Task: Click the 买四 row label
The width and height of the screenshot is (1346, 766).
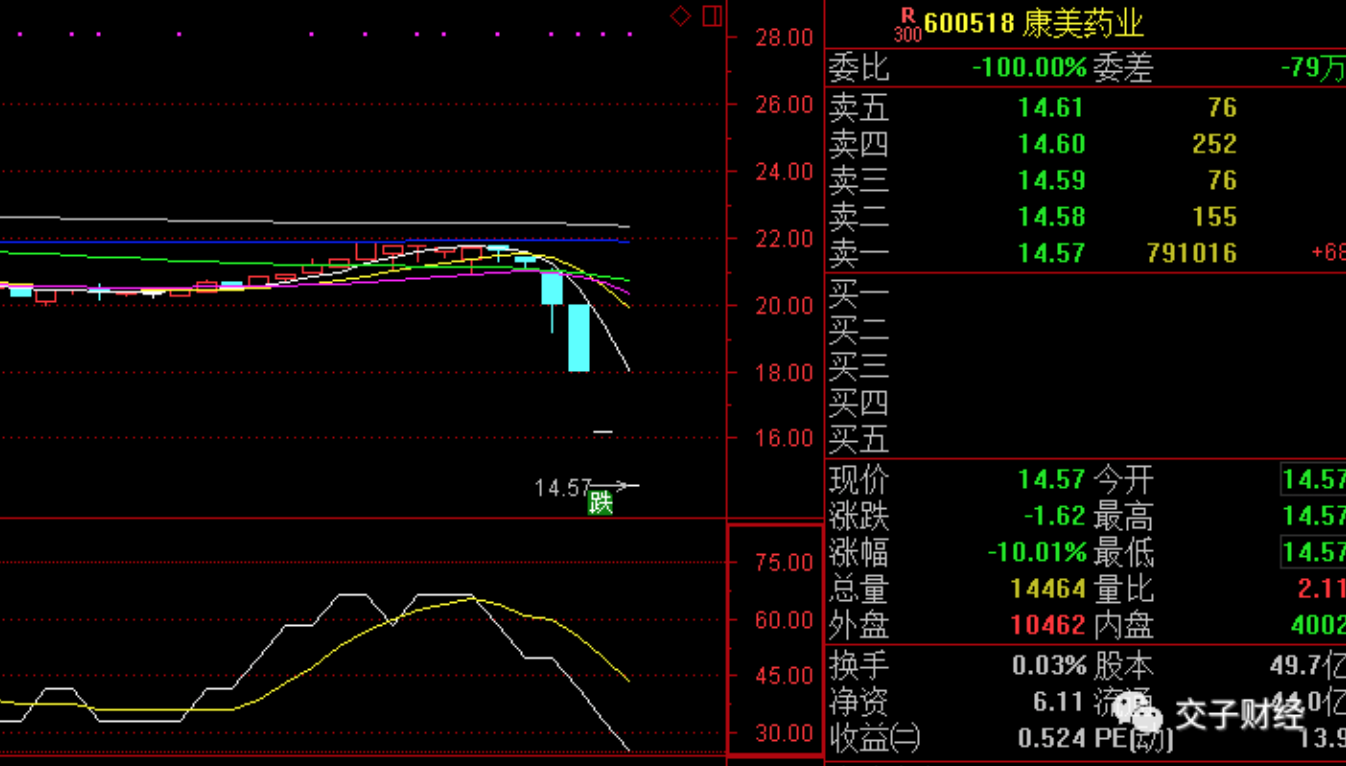Action: (858, 403)
